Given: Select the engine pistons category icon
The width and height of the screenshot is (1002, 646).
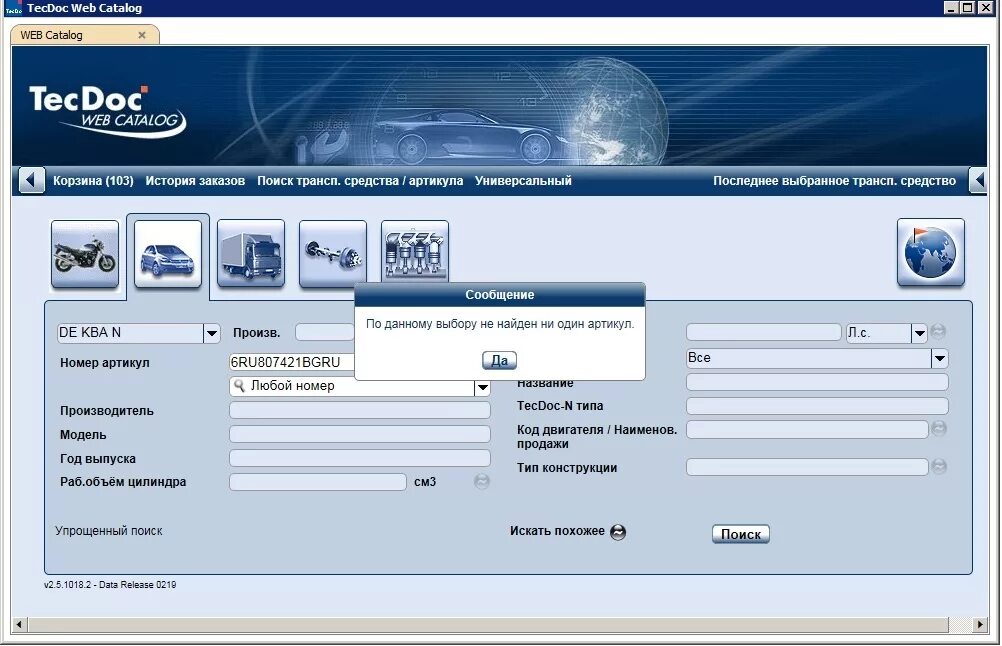Looking at the screenshot, I should (415, 251).
